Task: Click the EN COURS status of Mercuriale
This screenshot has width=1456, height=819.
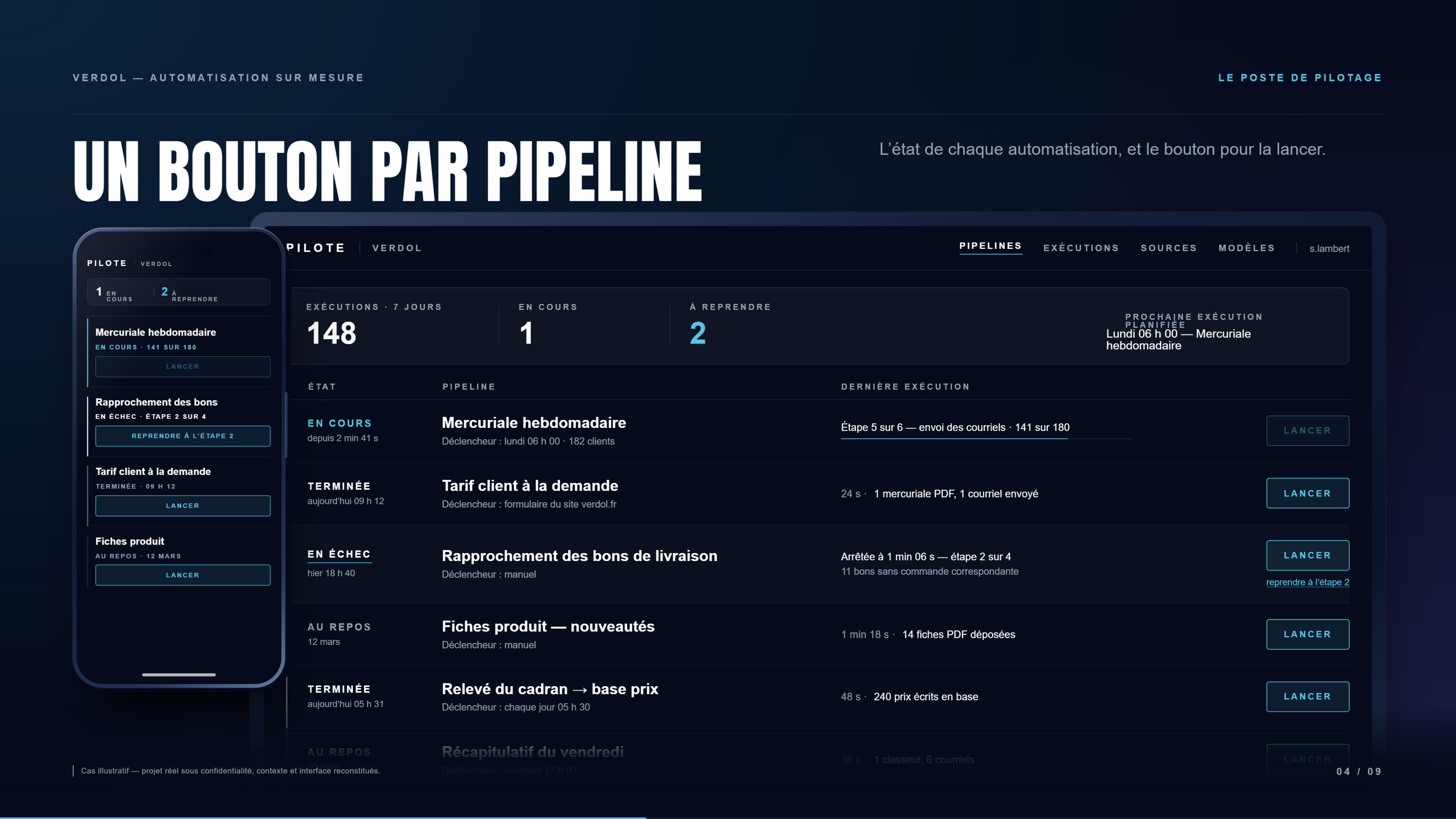Action: point(339,423)
